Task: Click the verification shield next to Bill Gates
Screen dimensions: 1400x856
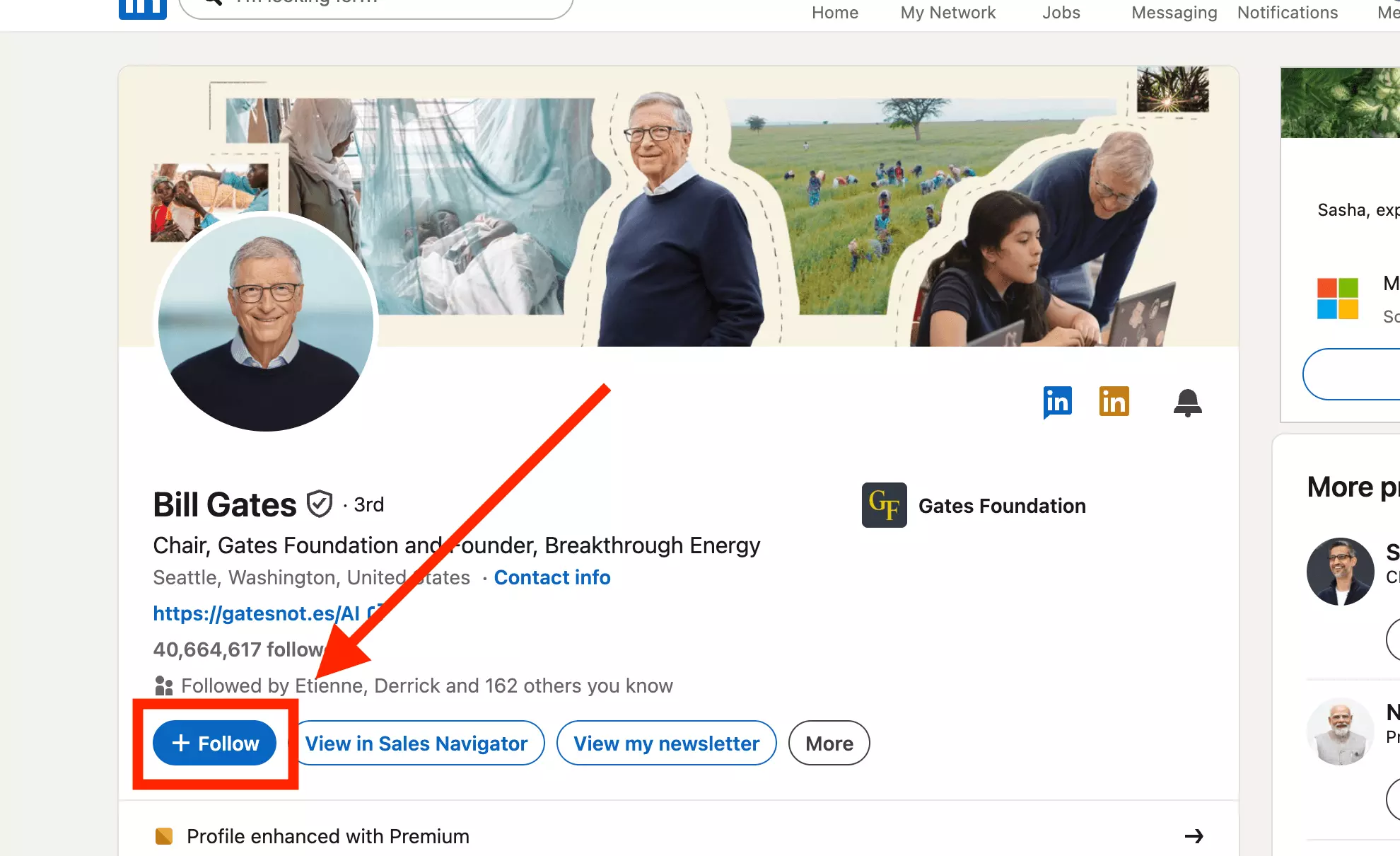Action: click(320, 504)
